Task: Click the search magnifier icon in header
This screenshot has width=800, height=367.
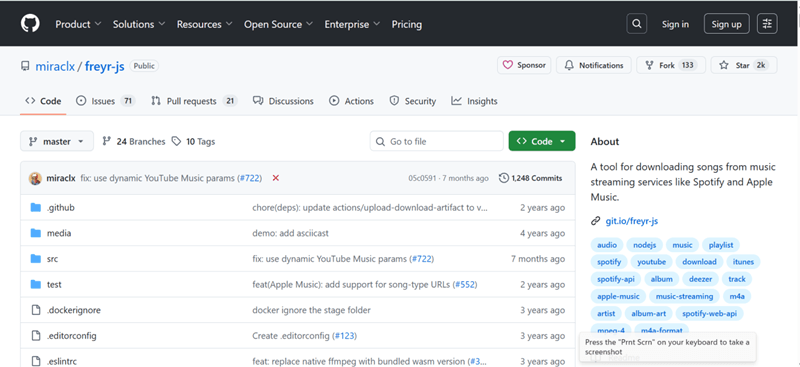Action: tap(636, 24)
